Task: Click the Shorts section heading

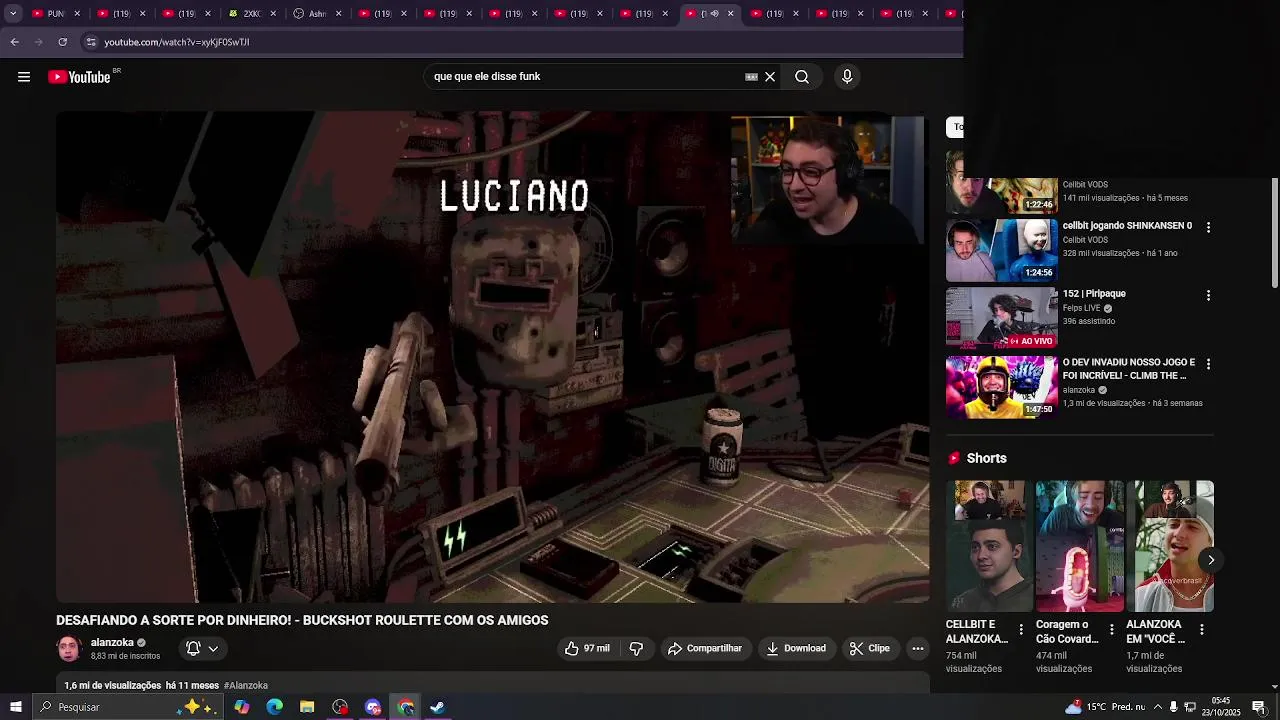Action: (x=986, y=458)
